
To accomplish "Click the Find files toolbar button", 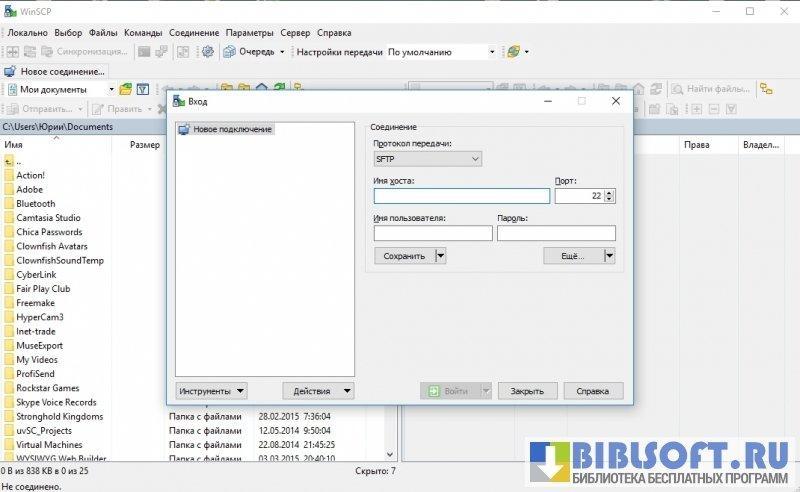I will pos(711,89).
